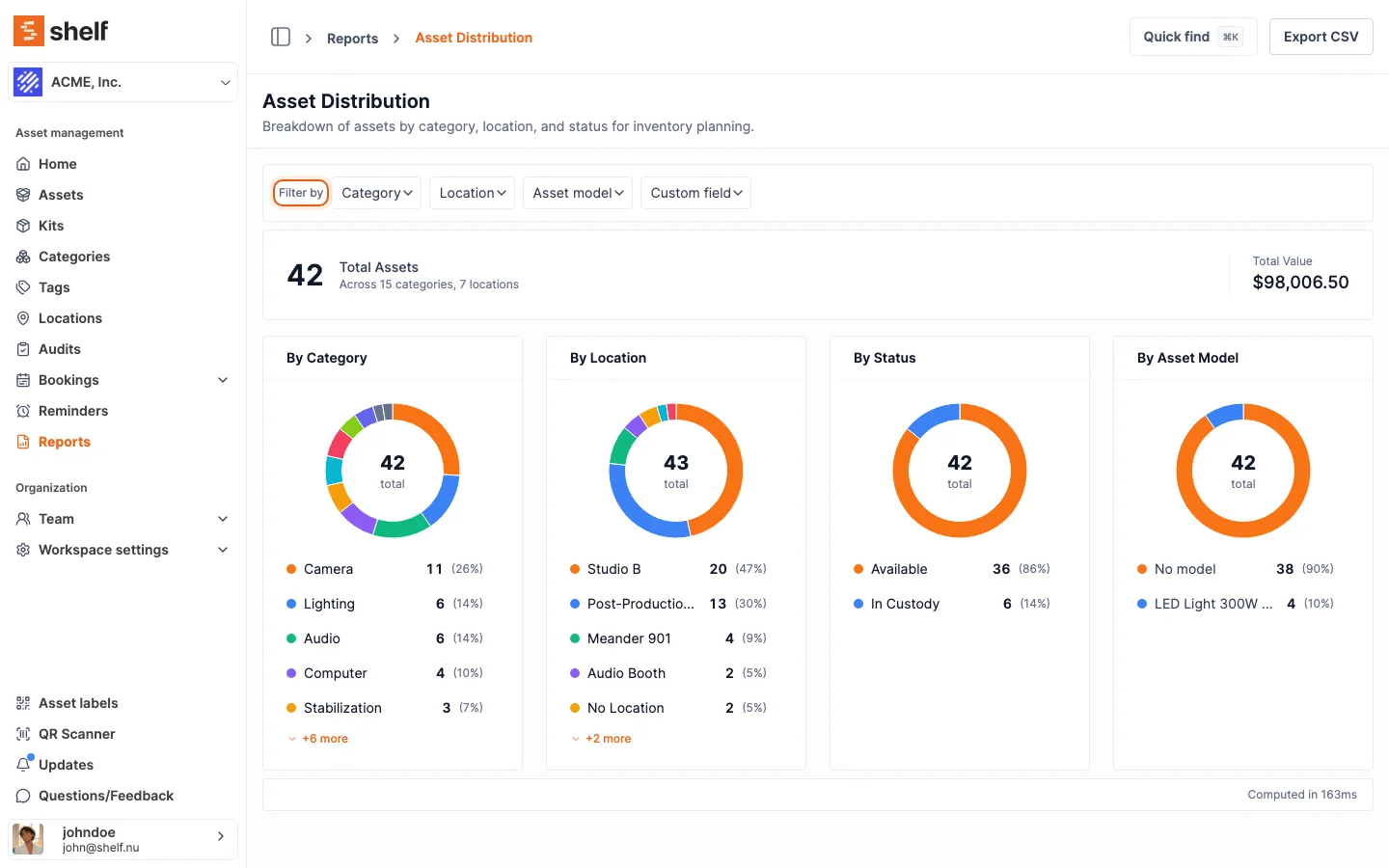The image size is (1389, 868).
Task: Navigate to Locations
Action: (123, 318)
